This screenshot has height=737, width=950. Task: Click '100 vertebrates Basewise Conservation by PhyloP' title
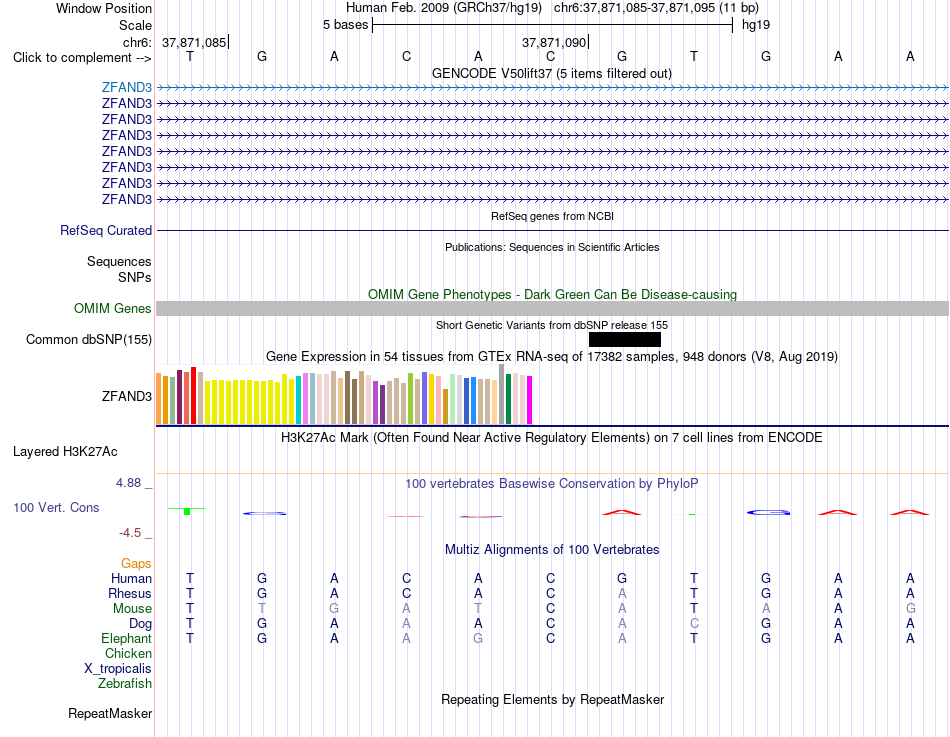click(552, 484)
